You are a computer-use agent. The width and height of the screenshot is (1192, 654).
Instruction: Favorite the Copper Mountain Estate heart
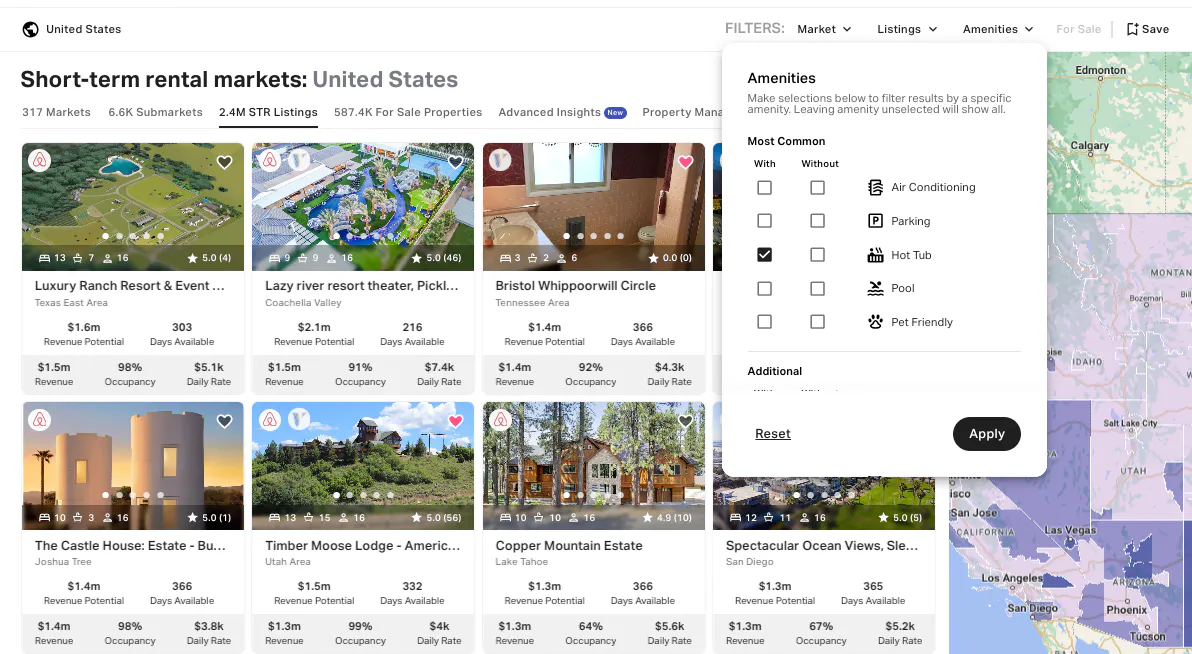(x=686, y=421)
